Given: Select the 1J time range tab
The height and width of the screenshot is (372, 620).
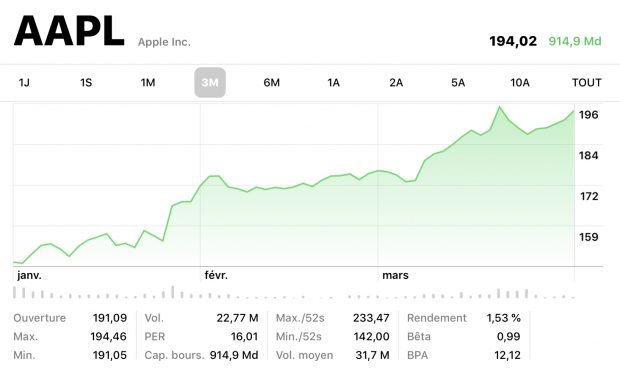Looking at the screenshot, I should 24,83.
